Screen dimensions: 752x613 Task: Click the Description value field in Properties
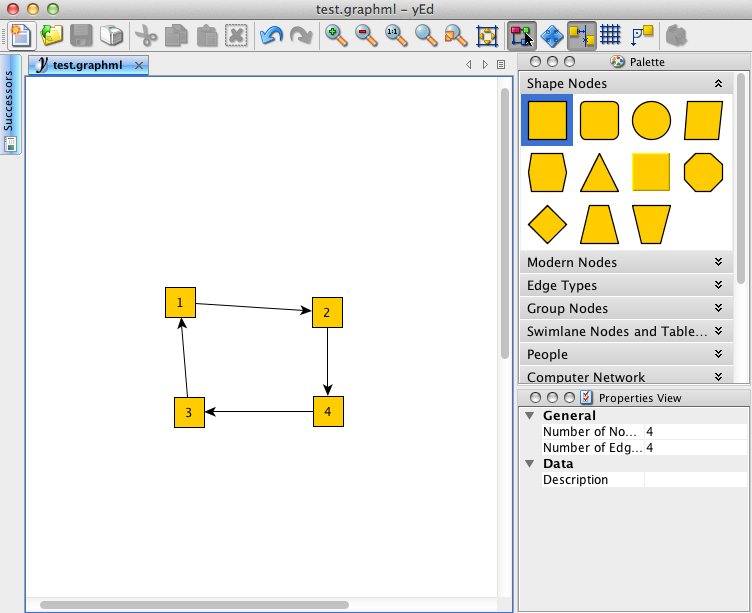(x=694, y=480)
